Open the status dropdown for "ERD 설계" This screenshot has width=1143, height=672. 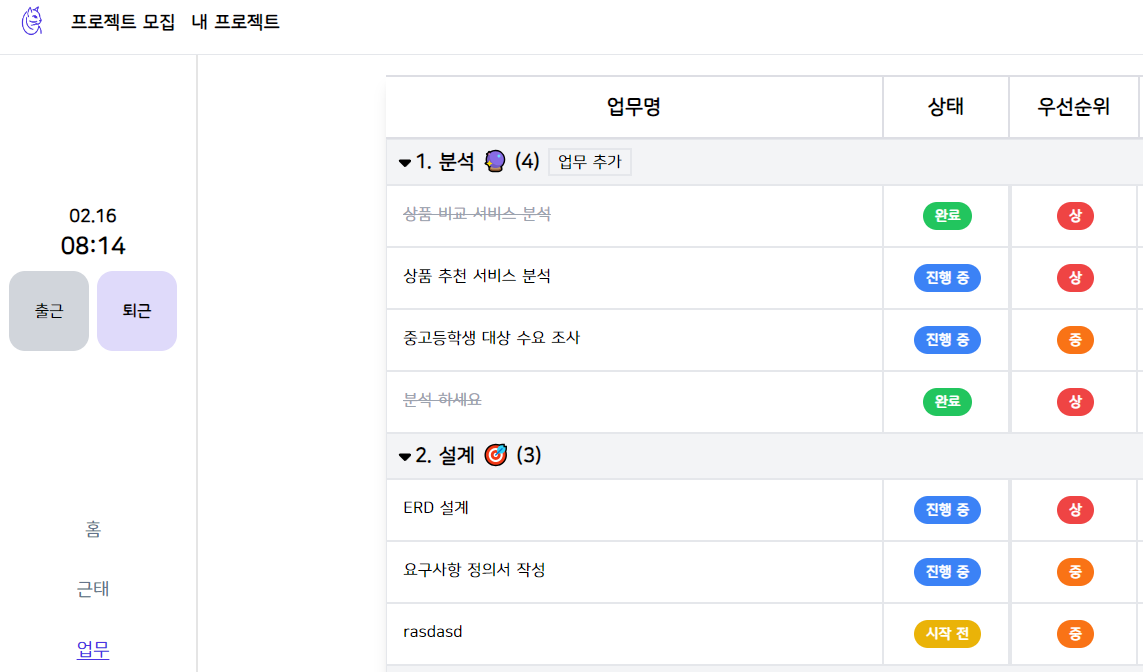pyautogui.click(x=946, y=510)
